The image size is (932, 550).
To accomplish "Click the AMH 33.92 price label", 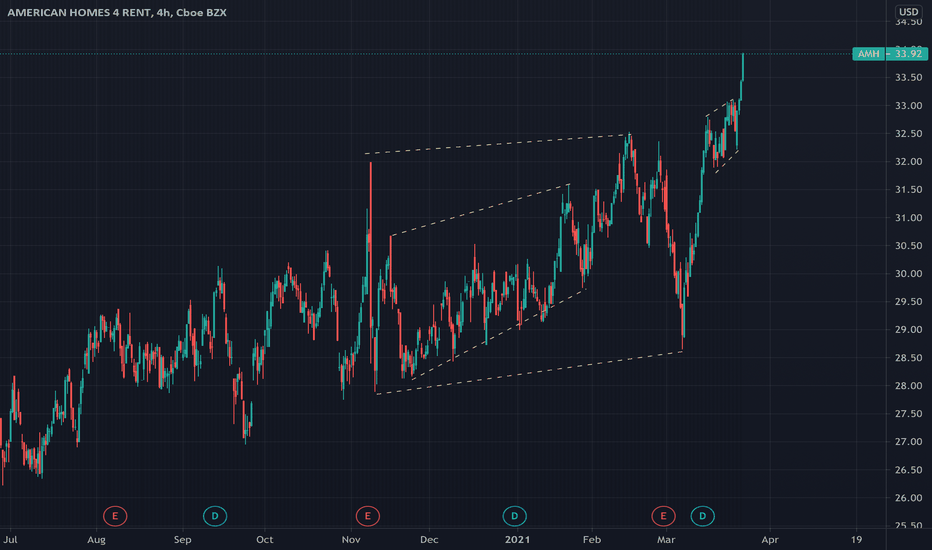I will click(889, 54).
